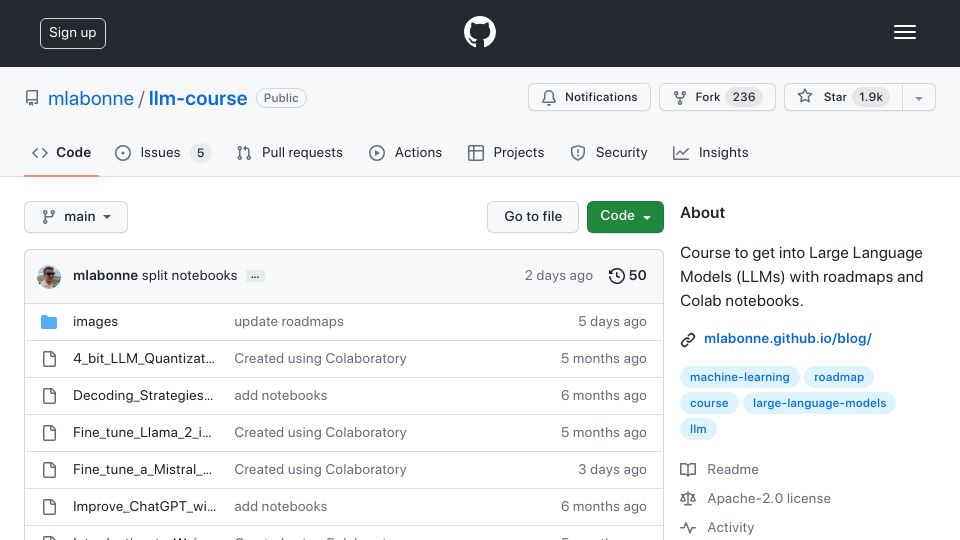Viewport: 960px width, 540px height.
Task: Click the license scale icon
Action: point(688,498)
